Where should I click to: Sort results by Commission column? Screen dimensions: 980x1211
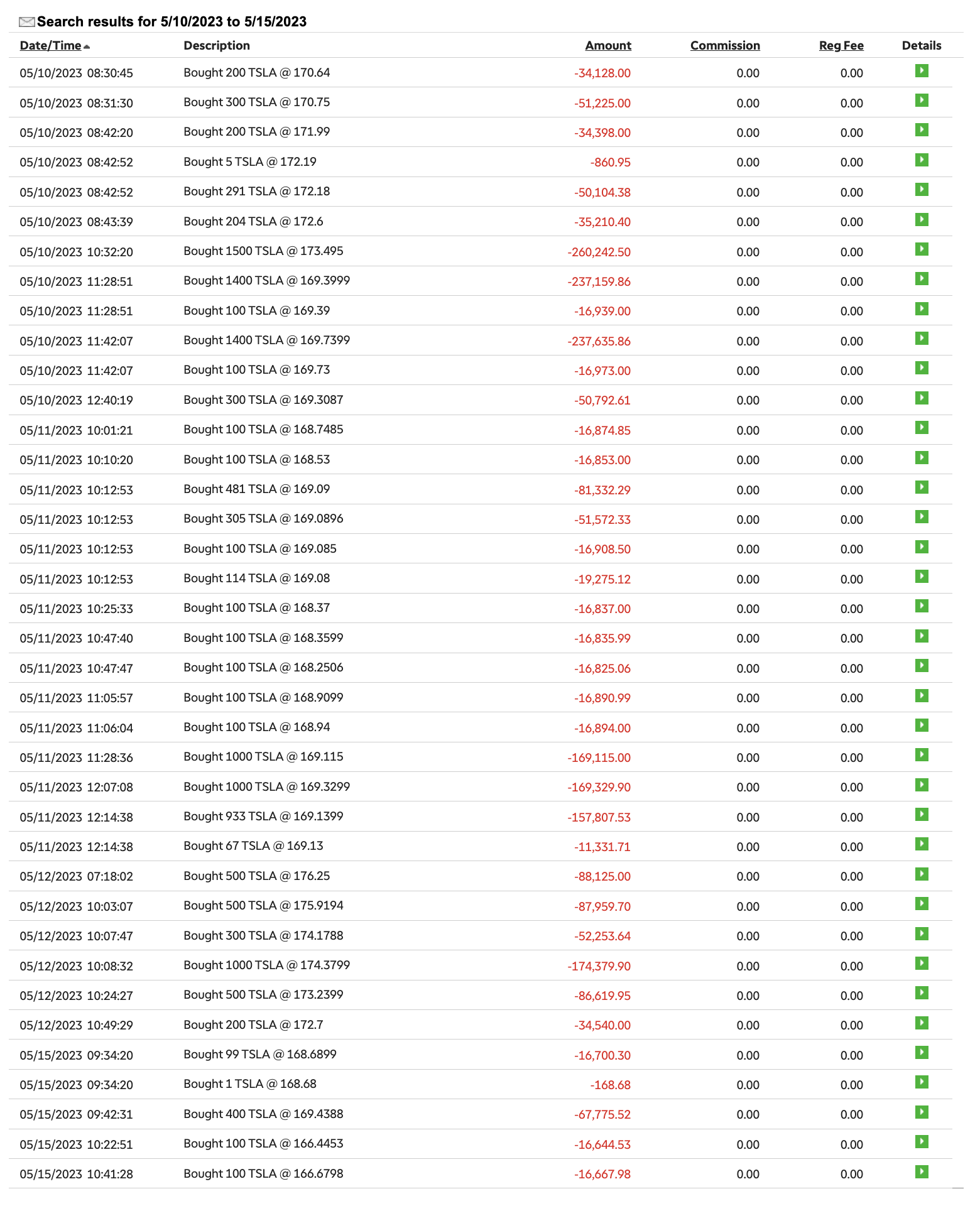(x=725, y=45)
